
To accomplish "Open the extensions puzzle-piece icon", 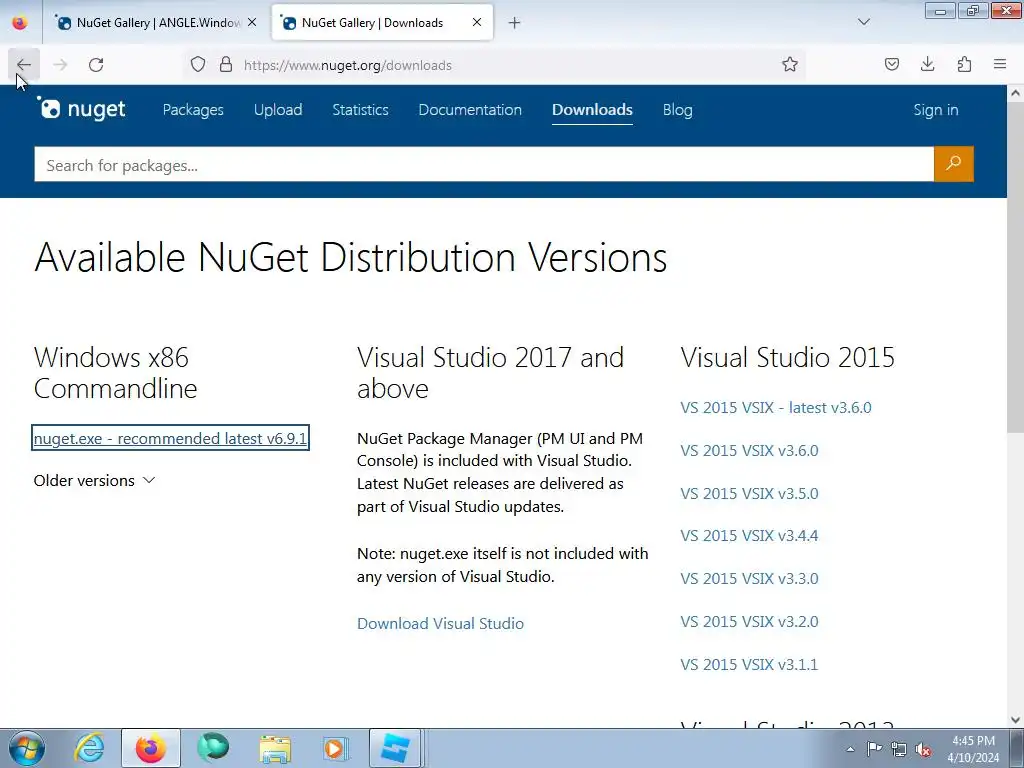I will pyautogui.click(x=964, y=65).
